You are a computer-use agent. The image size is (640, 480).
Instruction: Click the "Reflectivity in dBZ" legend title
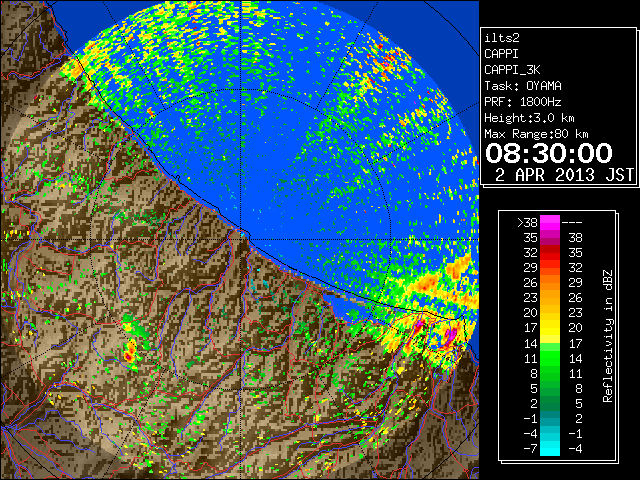[607, 336]
